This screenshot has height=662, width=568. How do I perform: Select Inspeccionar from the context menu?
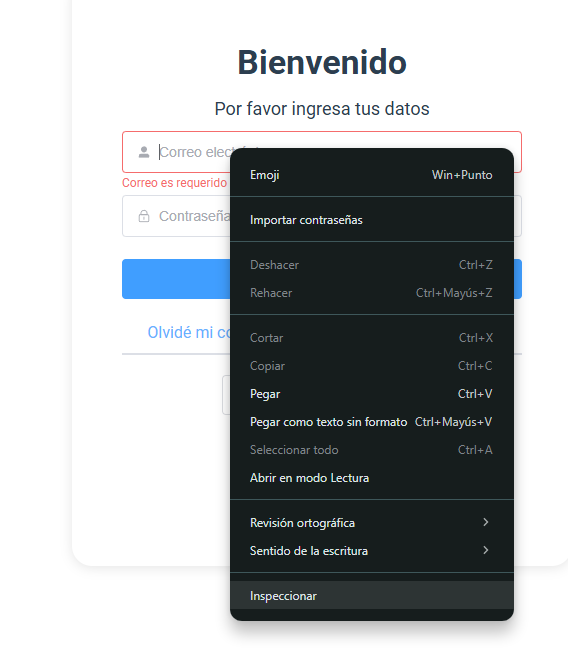click(372, 595)
